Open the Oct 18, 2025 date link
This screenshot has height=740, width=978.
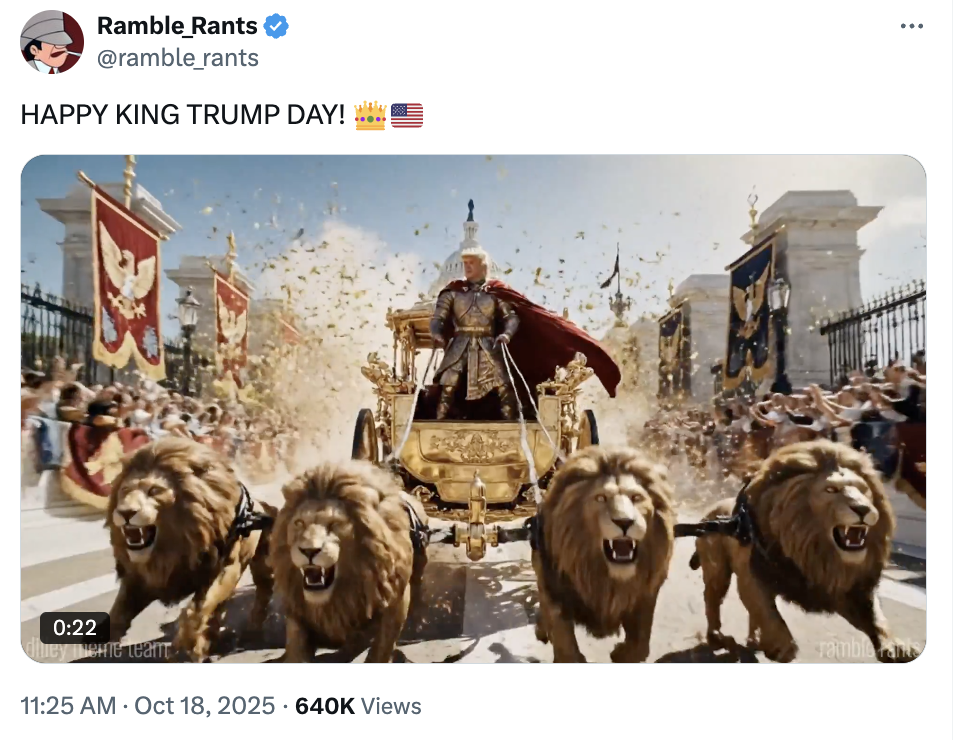click(x=205, y=706)
